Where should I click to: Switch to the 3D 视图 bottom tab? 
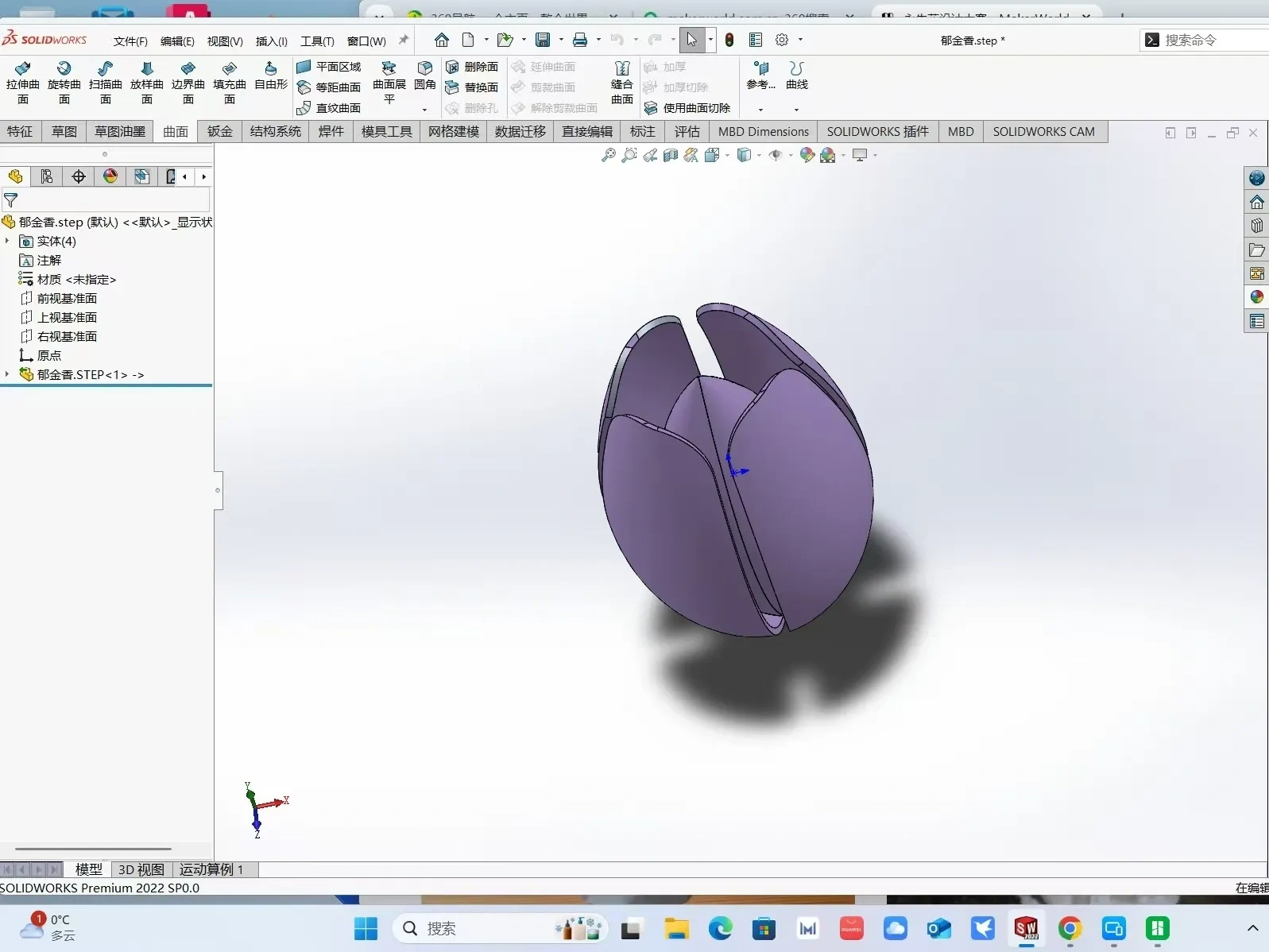click(x=141, y=869)
